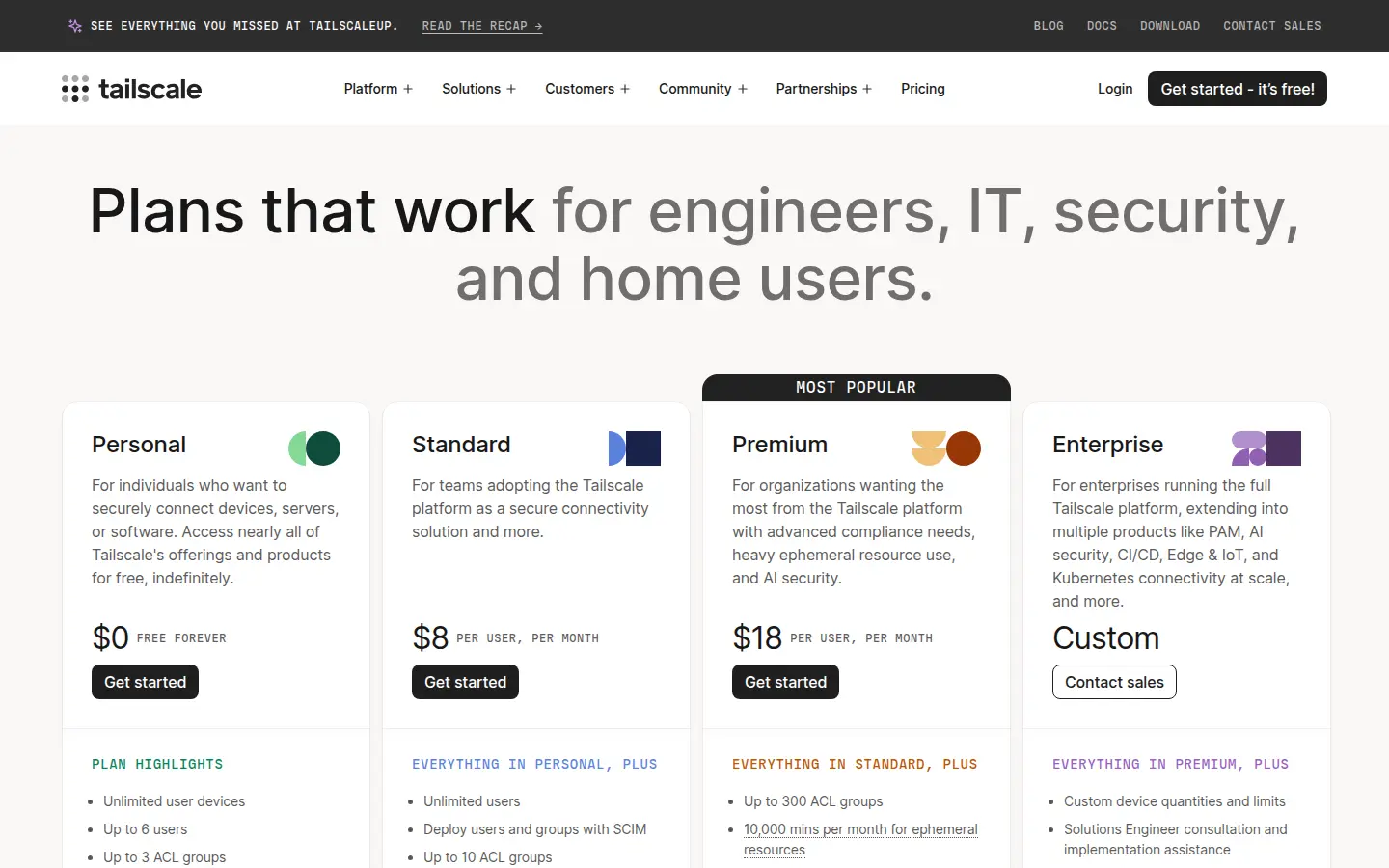Click the sparkle icon in announcement bar
Image resolution: width=1389 pixels, height=868 pixels.
[x=75, y=26]
